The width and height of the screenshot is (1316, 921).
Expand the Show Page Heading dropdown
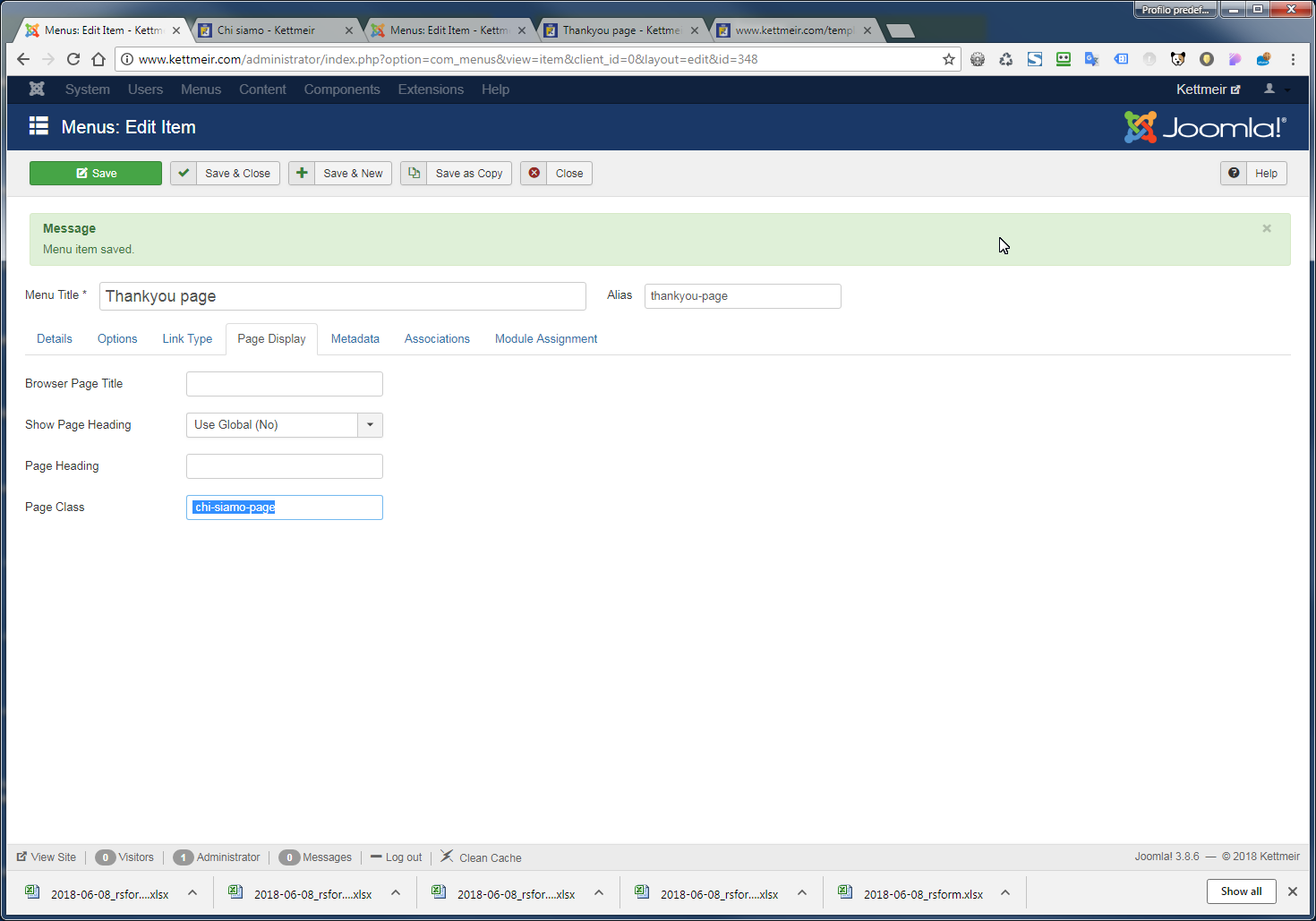point(370,425)
